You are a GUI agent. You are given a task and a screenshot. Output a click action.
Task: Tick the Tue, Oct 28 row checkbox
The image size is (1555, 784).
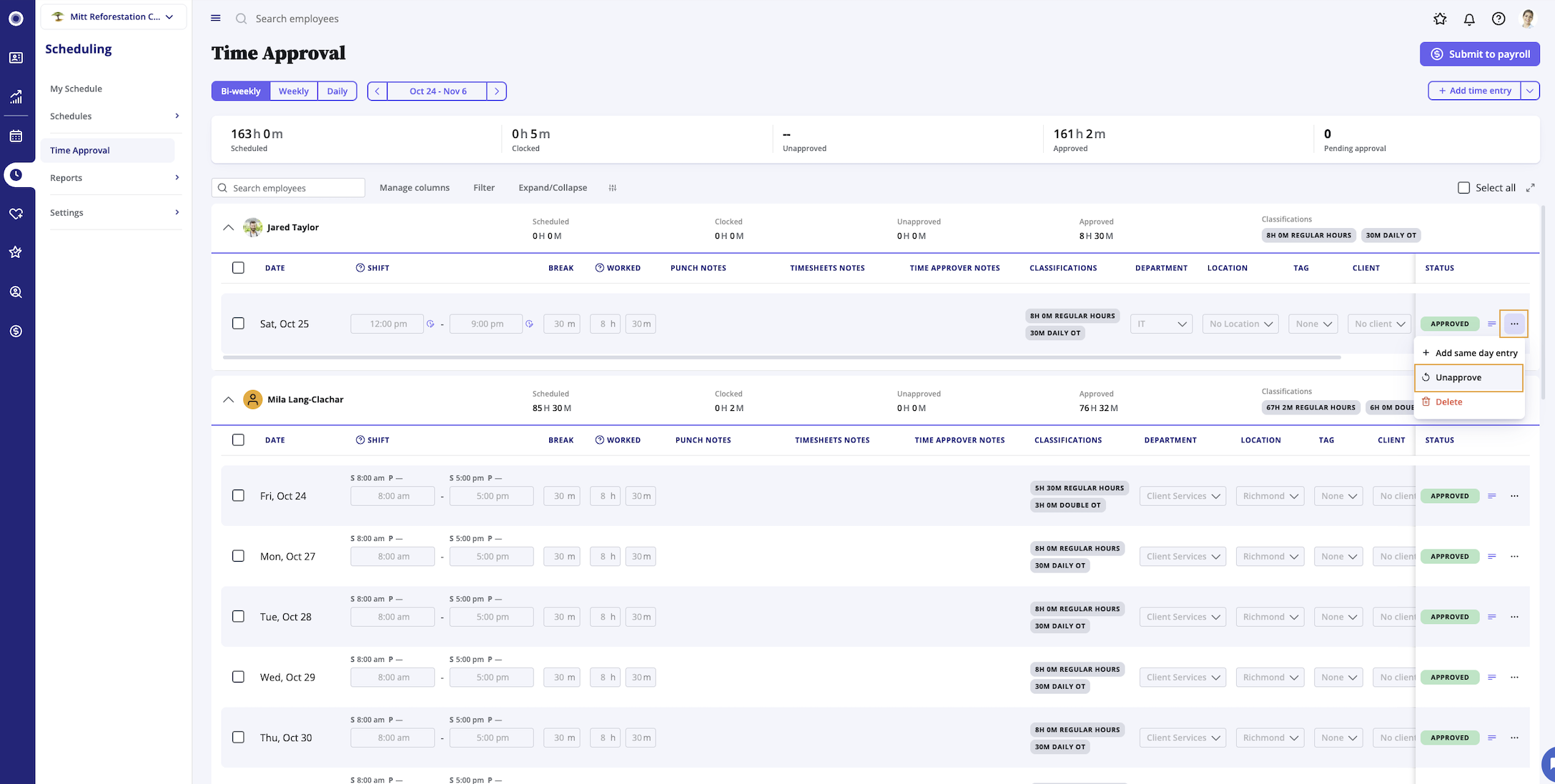[238, 617]
